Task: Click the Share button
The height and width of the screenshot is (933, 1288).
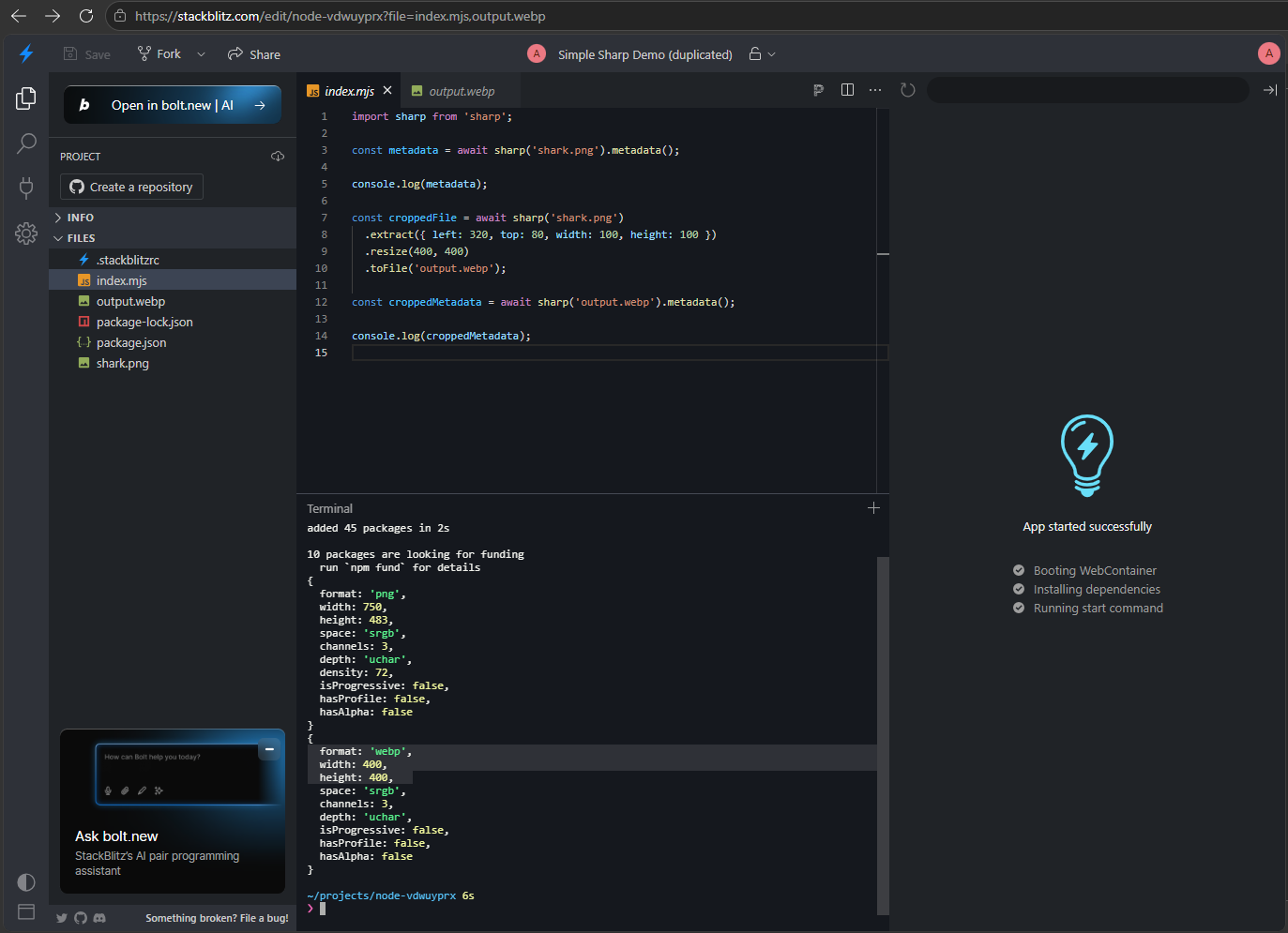Action: 254,54
